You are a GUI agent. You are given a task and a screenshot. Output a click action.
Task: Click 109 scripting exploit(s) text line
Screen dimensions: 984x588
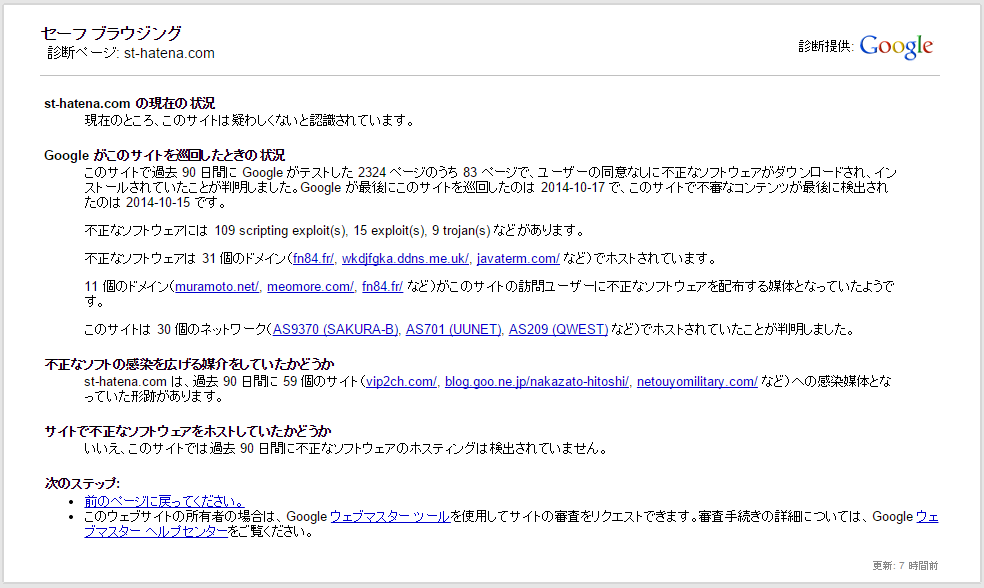click(x=334, y=230)
